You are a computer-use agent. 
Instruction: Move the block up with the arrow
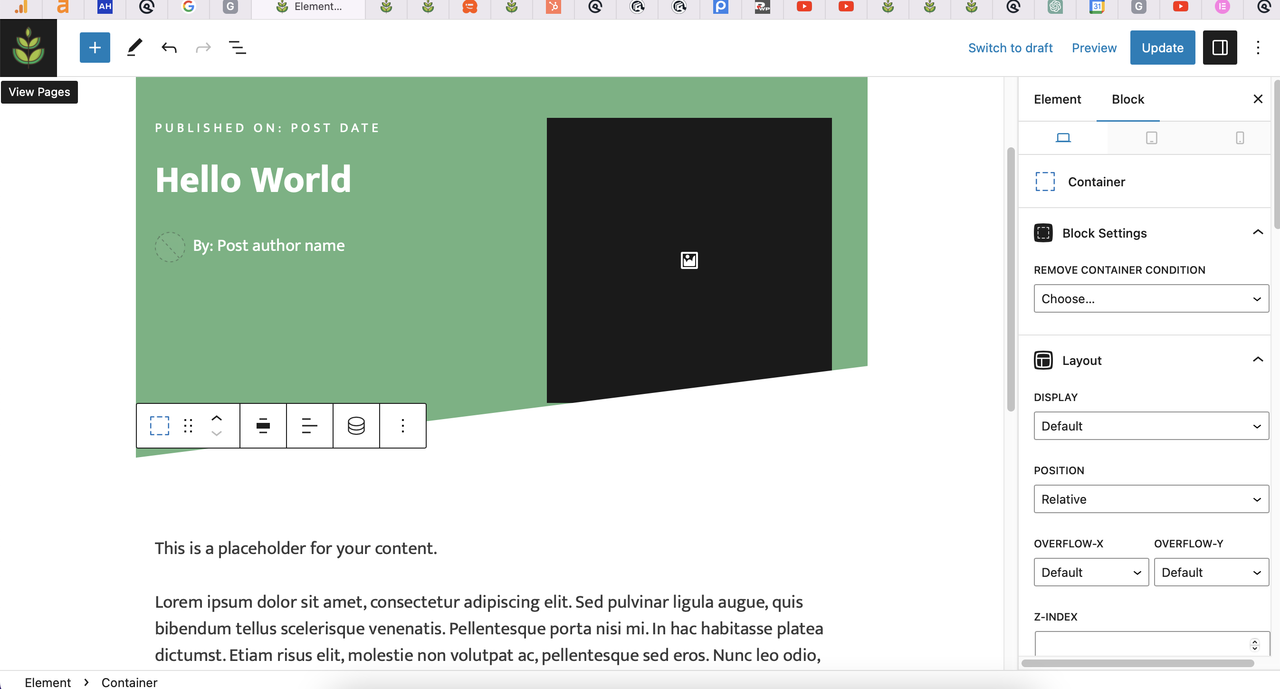(x=217, y=417)
